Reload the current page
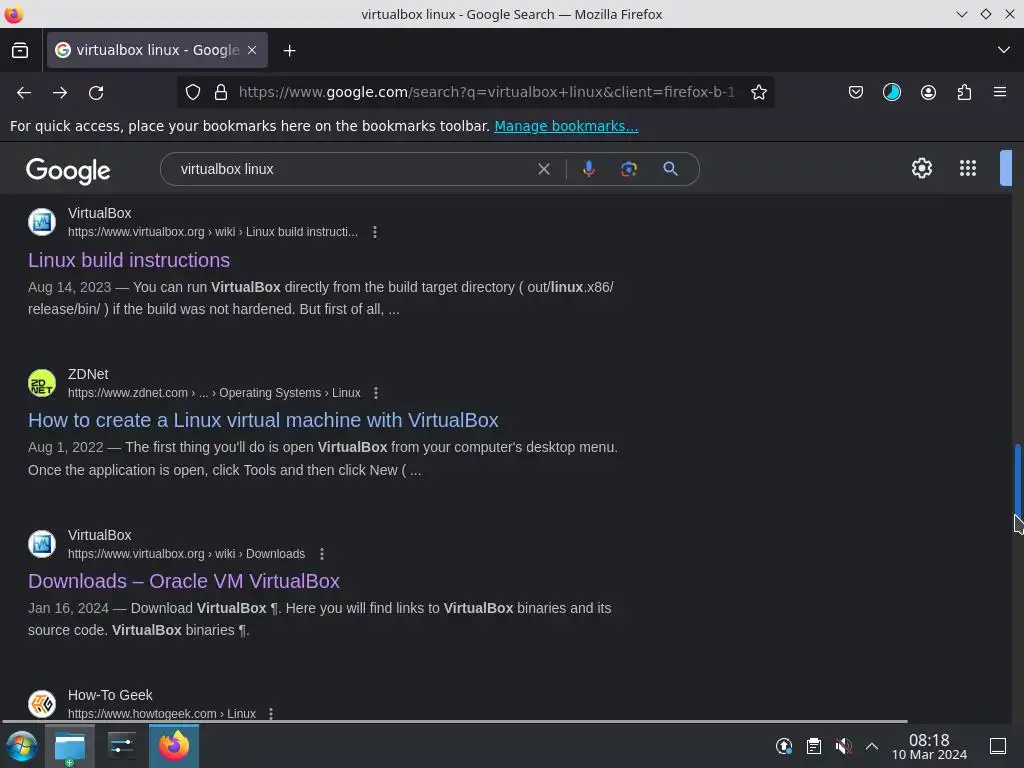 point(96,93)
